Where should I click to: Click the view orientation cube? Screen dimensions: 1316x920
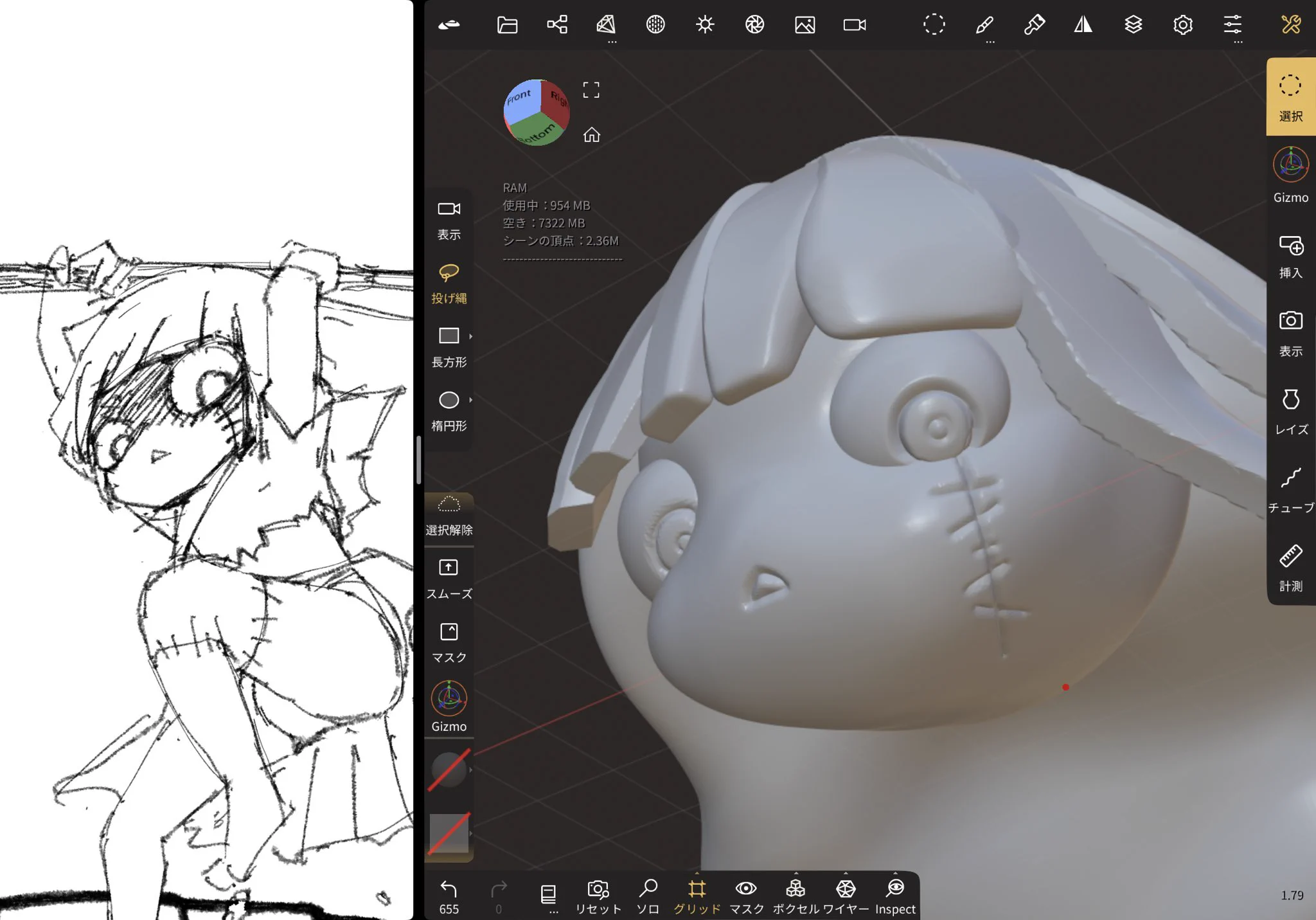(x=537, y=113)
